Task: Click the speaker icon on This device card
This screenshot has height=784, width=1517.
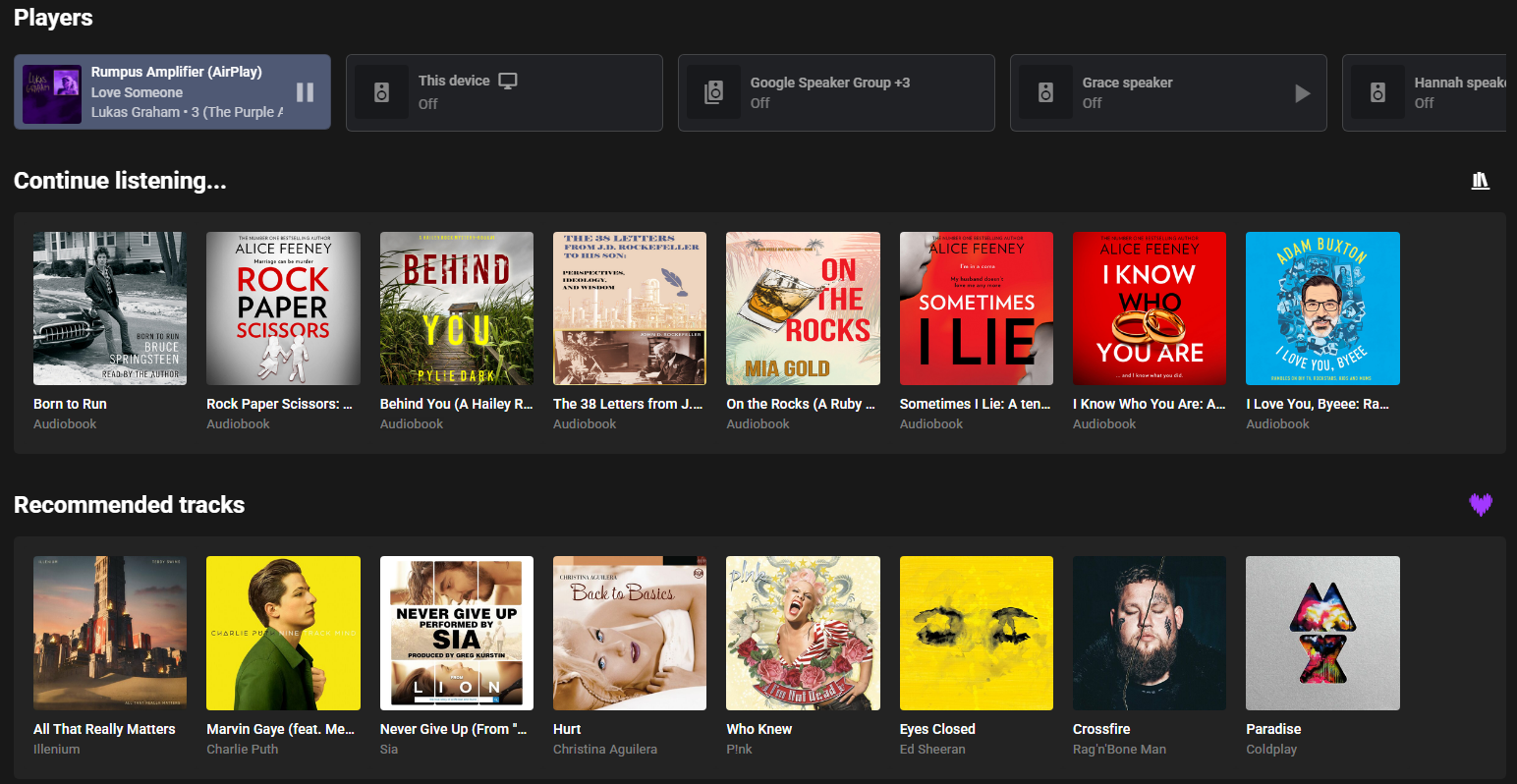Action: pyautogui.click(x=381, y=92)
